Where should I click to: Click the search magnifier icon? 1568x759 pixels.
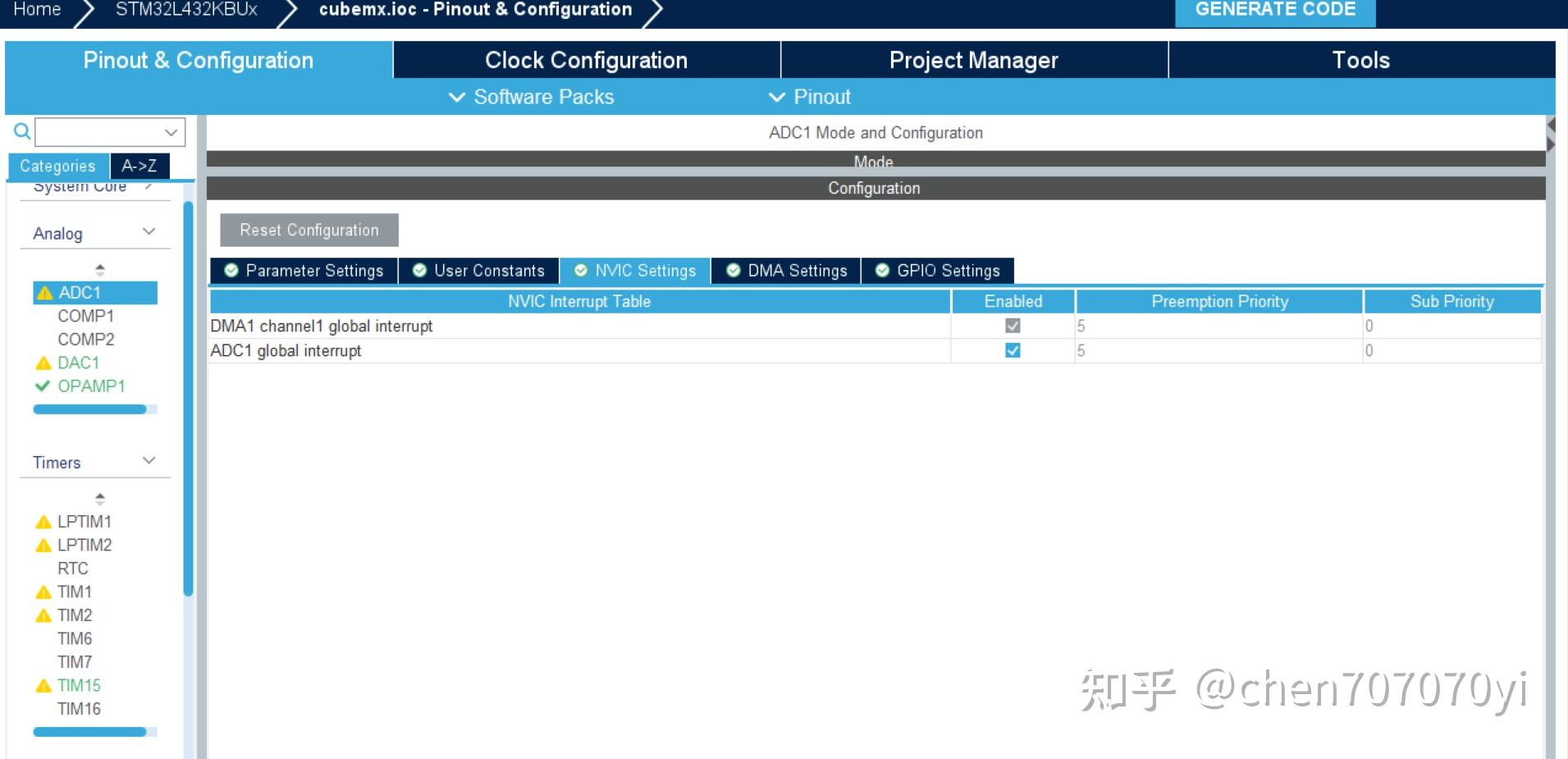[22, 131]
